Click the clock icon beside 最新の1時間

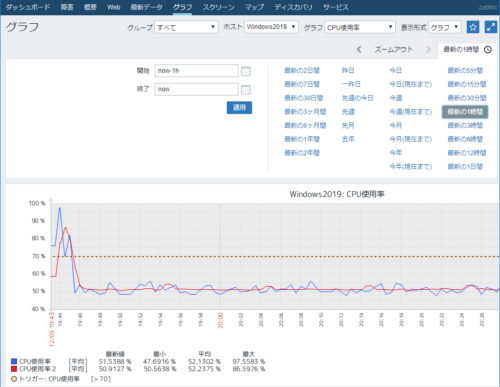point(488,50)
